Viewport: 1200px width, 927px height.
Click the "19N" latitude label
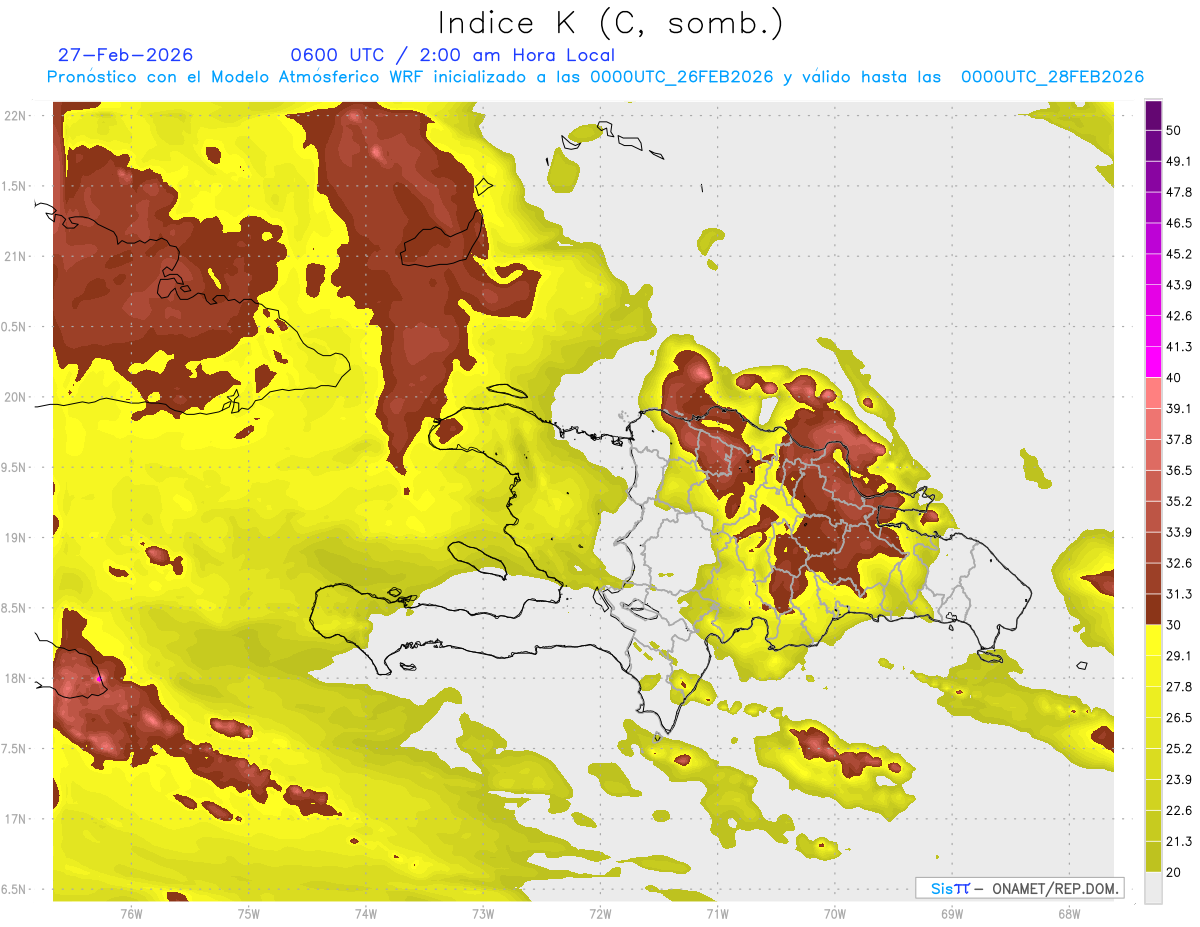[16, 538]
